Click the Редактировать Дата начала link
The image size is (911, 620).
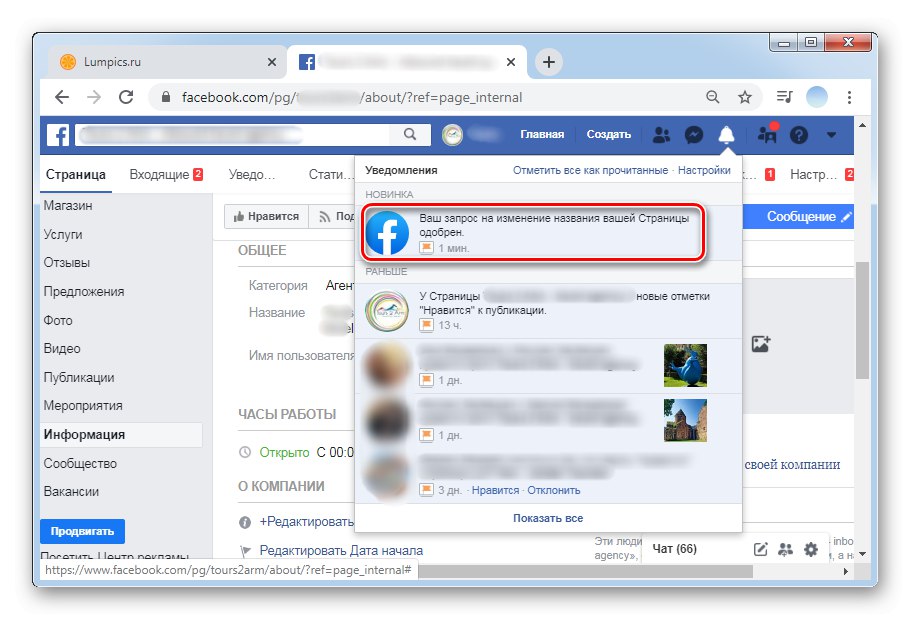pos(341,550)
